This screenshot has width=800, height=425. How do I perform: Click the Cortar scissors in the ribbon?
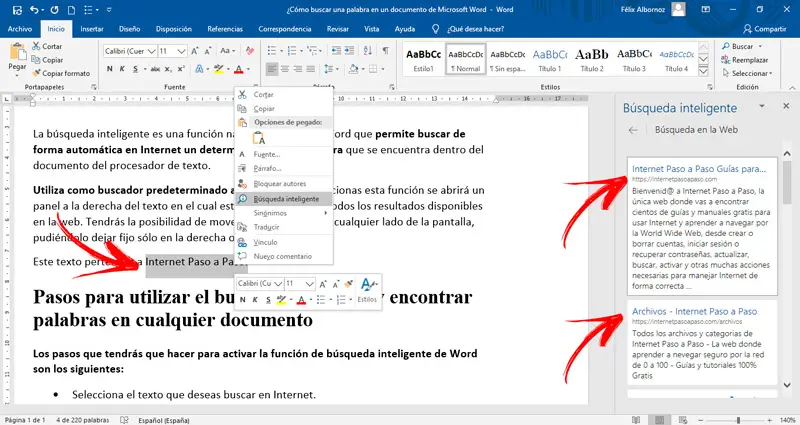coord(36,46)
